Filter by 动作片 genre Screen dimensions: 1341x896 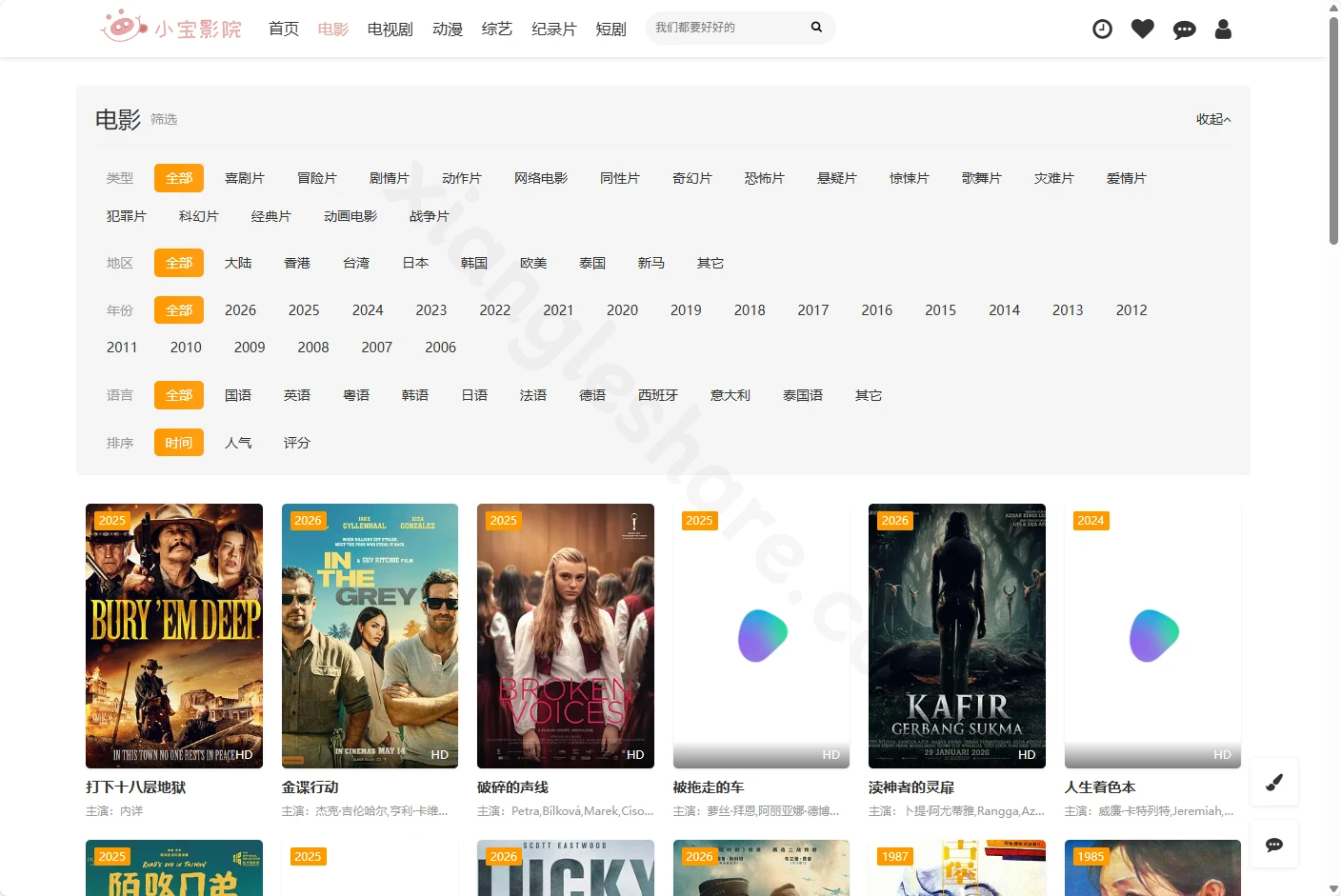462,178
